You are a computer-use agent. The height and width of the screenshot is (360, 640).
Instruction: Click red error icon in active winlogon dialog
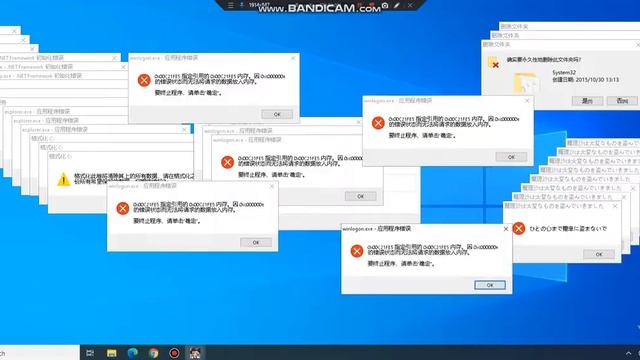click(x=357, y=251)
